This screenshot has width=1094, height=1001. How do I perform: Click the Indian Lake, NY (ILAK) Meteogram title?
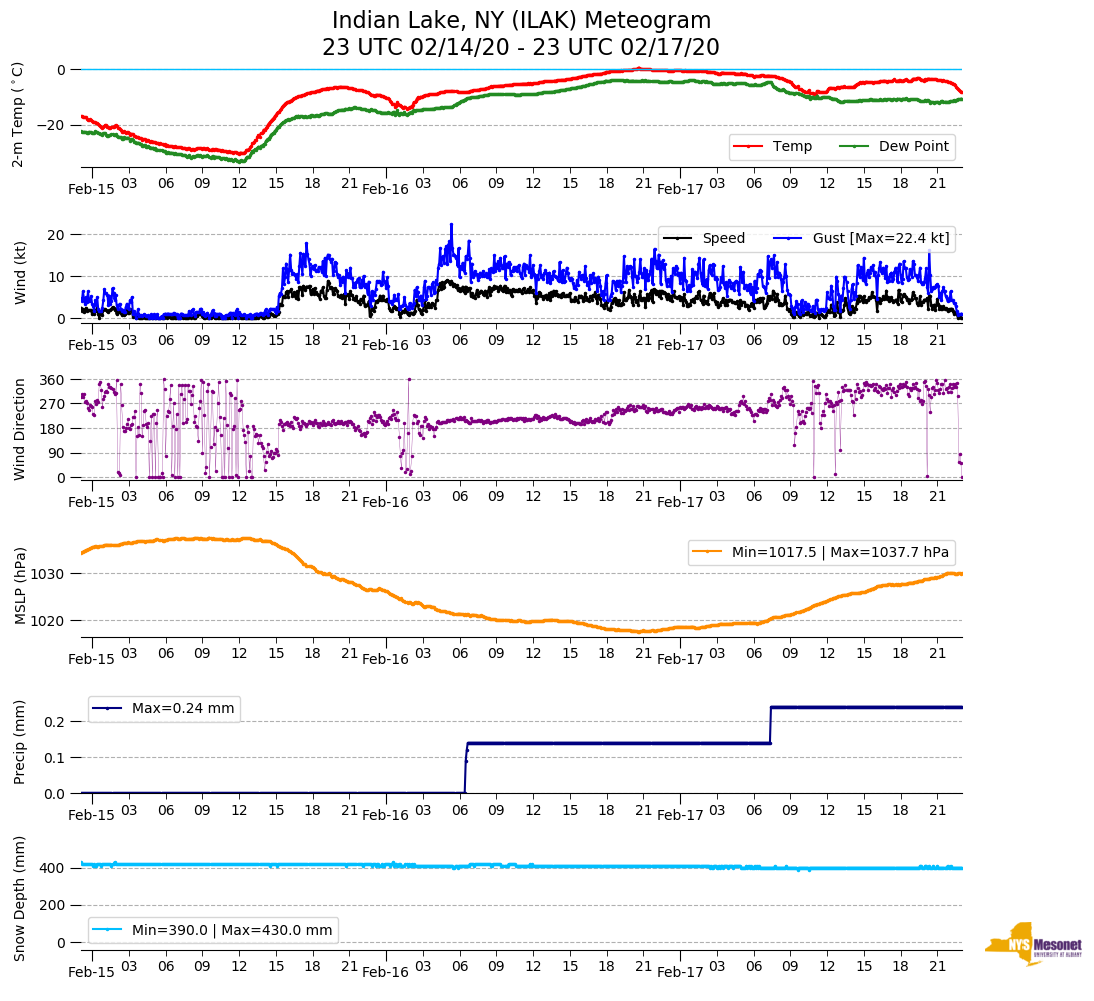[x=521, y=21]
